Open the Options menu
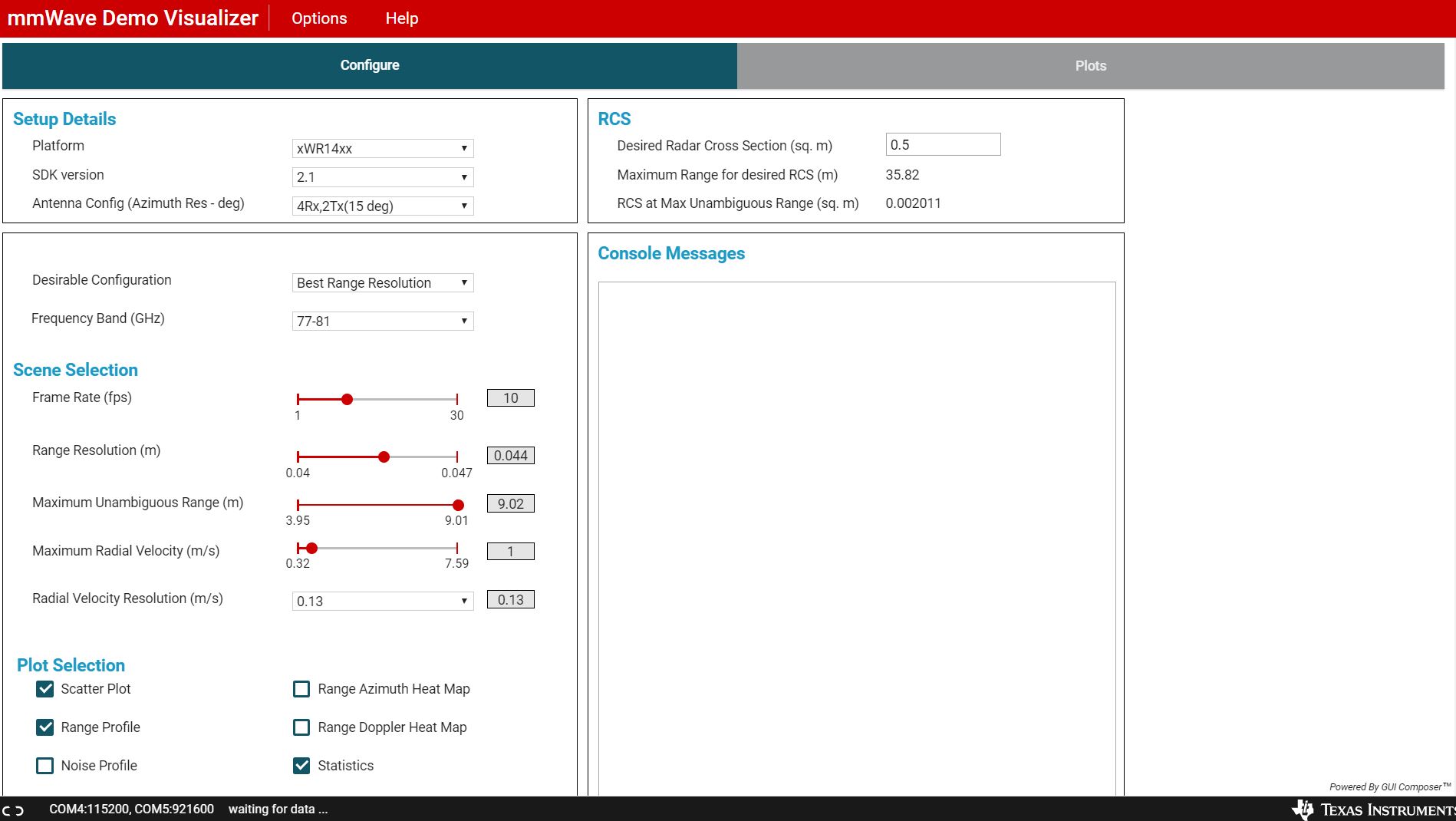 (x=319, y=18)
